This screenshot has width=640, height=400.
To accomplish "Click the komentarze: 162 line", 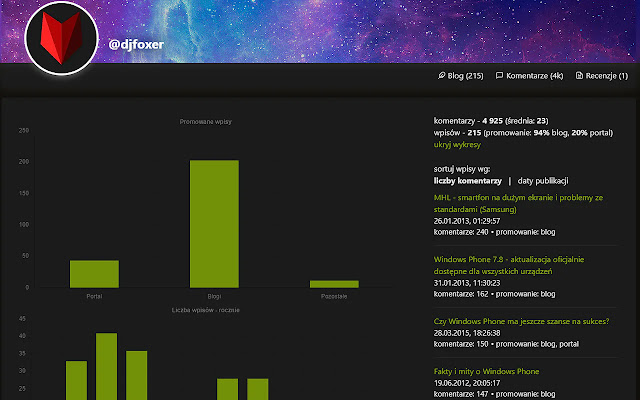I will (494, 294).
